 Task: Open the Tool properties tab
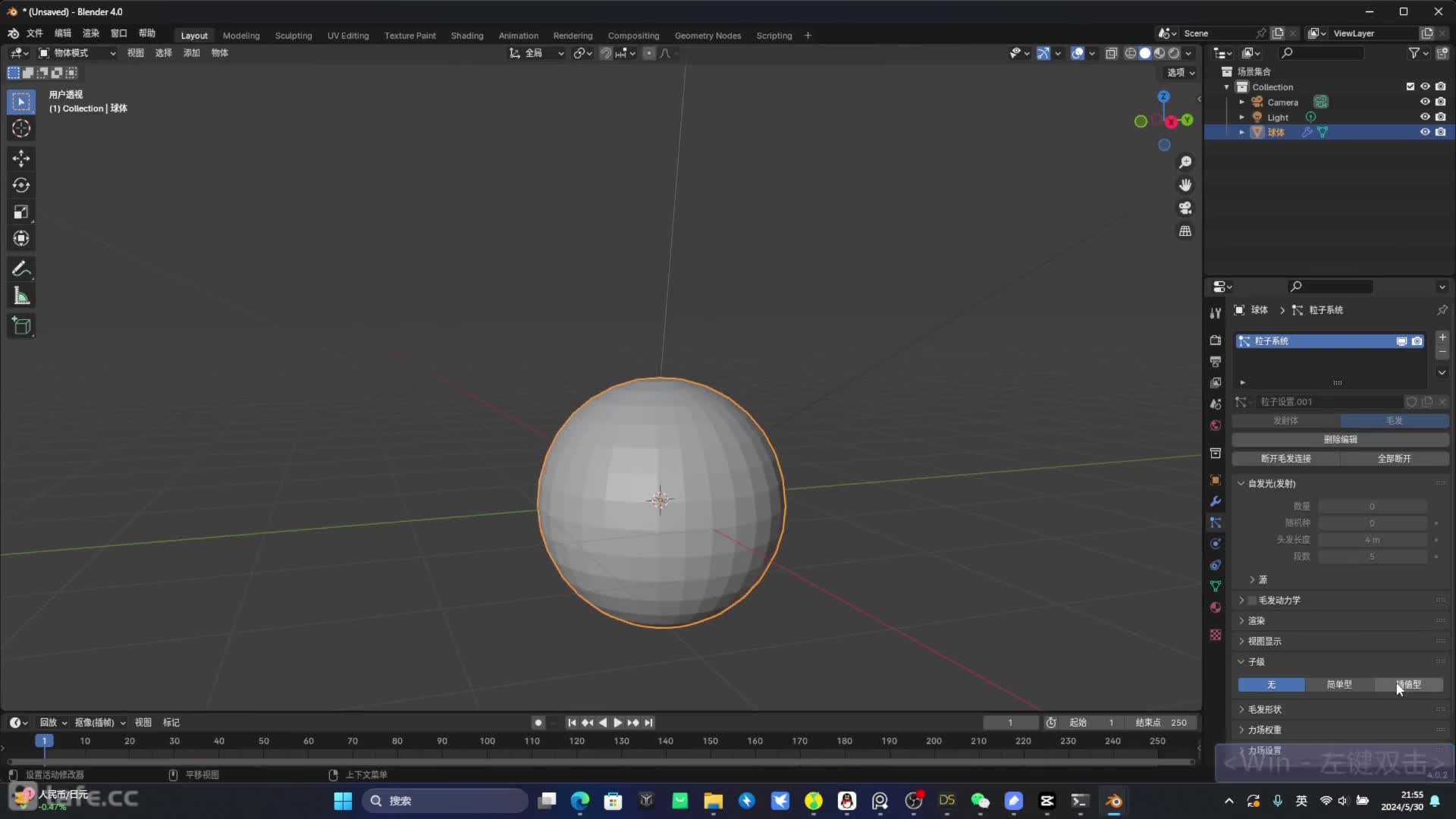(1216, 313)
